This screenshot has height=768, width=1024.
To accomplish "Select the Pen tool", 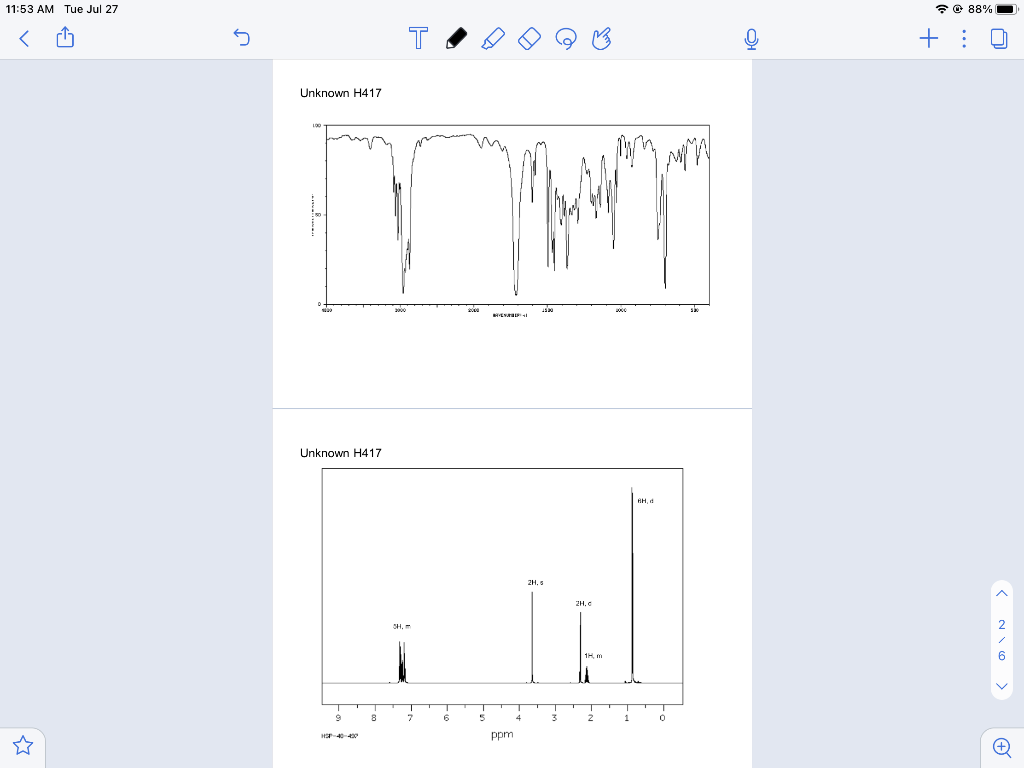I will [x=456, y=38].
